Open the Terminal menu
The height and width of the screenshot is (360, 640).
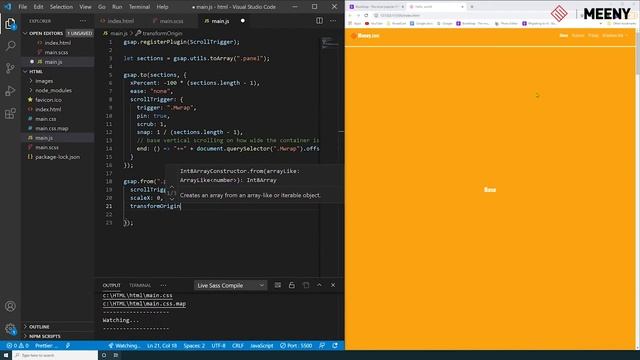pos(139,7)
